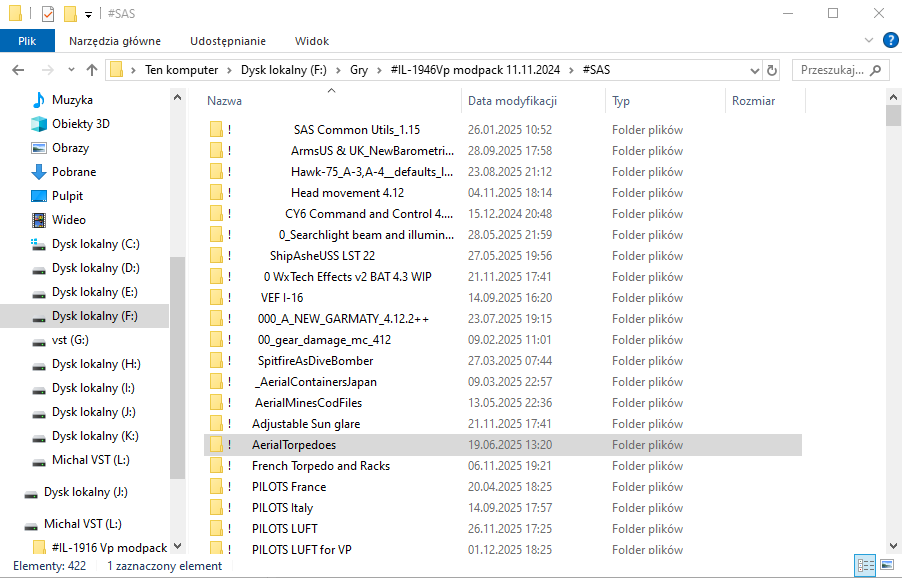Click the Adjustable Sun glare folder icon
The width and height of the screenshot is (902, 578).
216,424
